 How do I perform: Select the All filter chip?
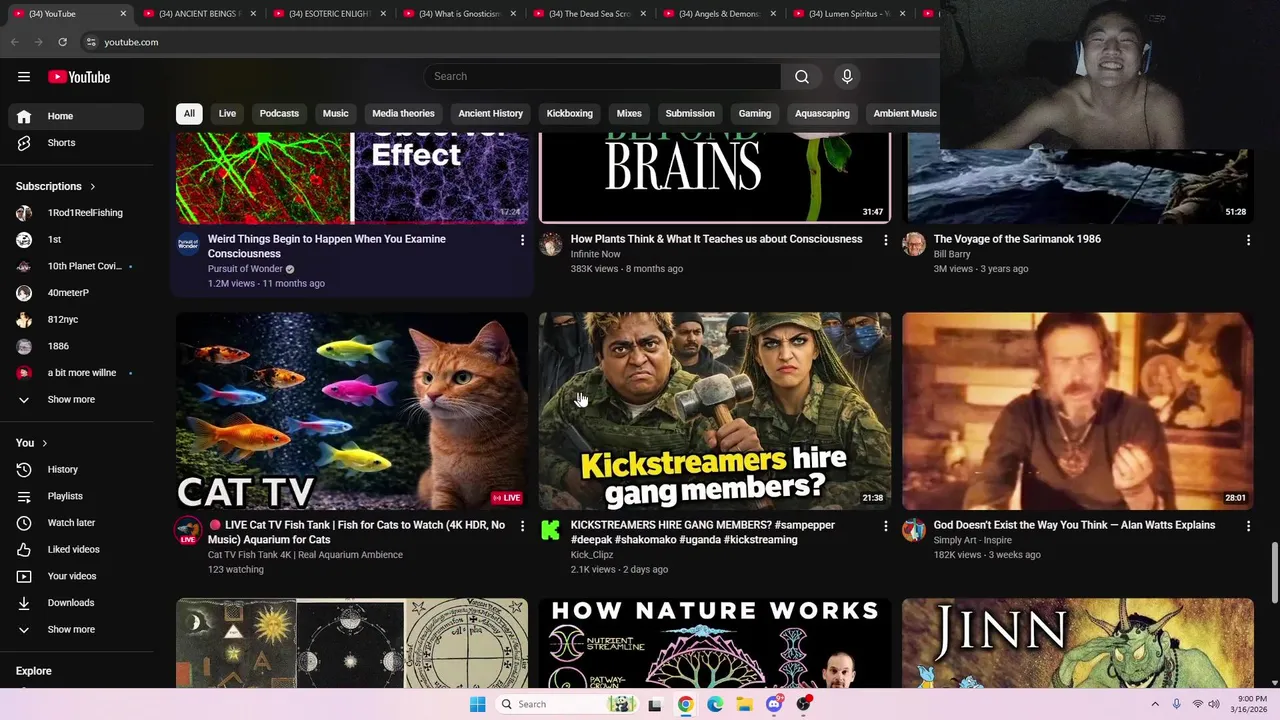[x=189, y=114]
